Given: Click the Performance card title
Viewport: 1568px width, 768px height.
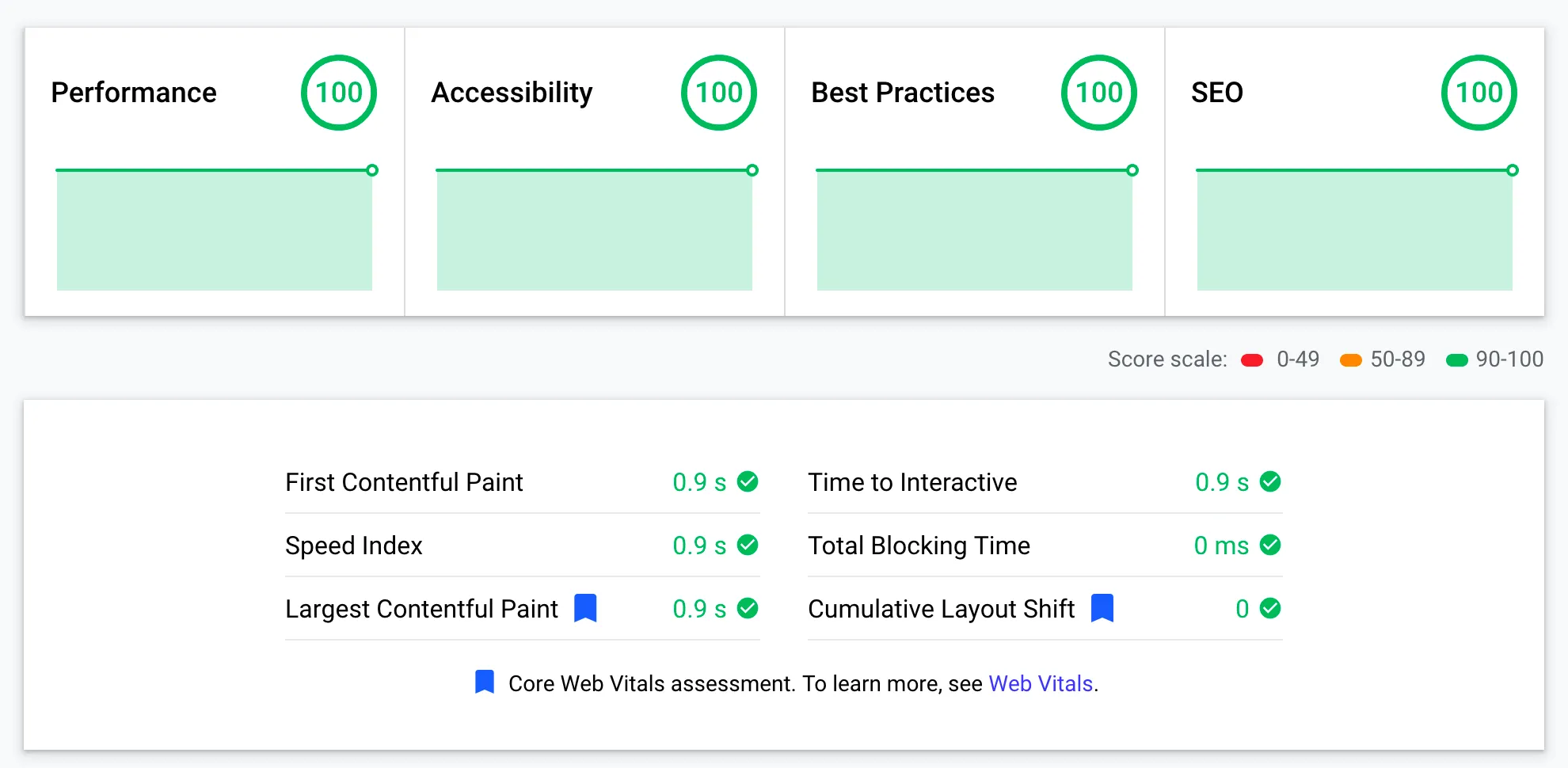Looking at the screenshot, I should pos(134,93).
